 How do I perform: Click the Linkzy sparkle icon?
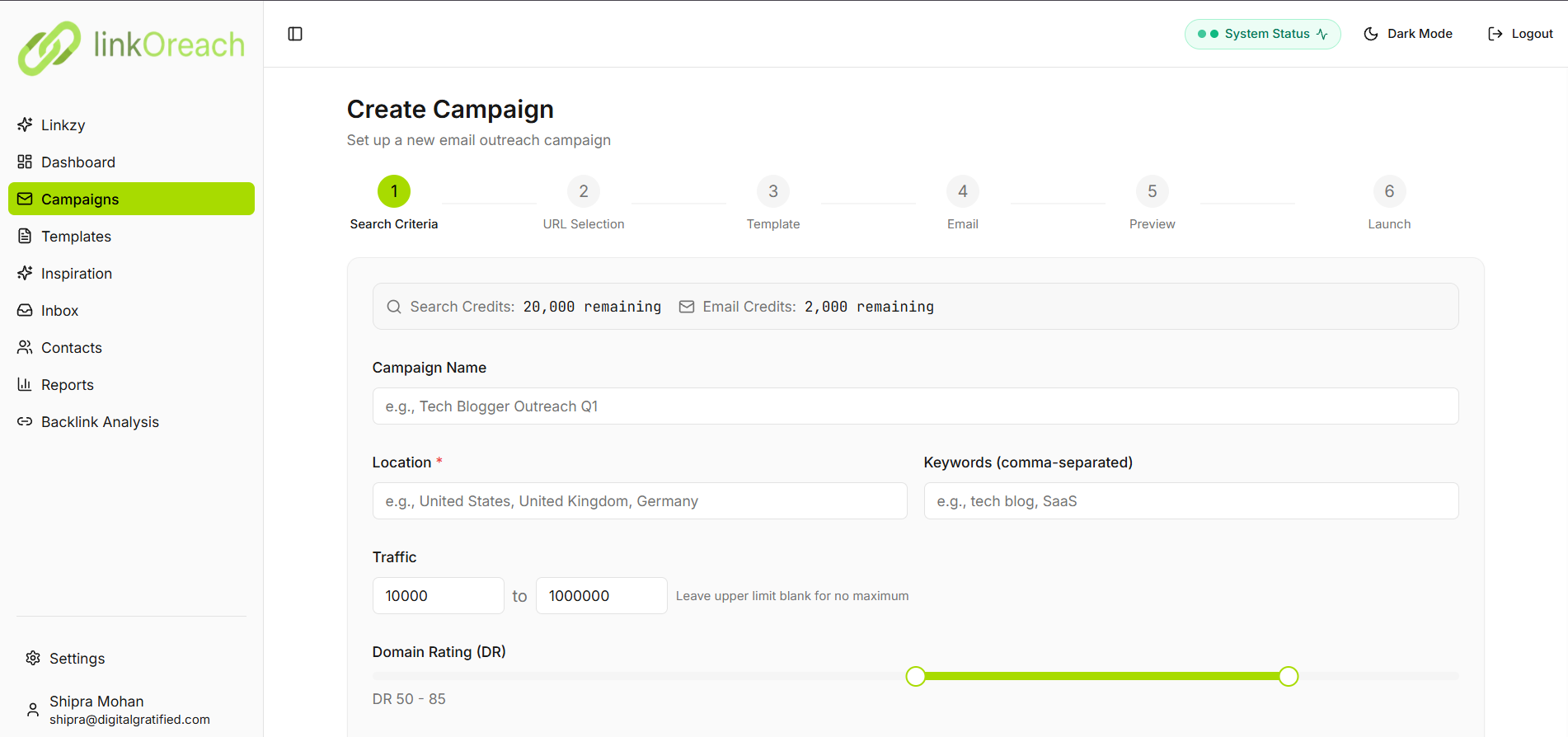[x=25, y=124]
